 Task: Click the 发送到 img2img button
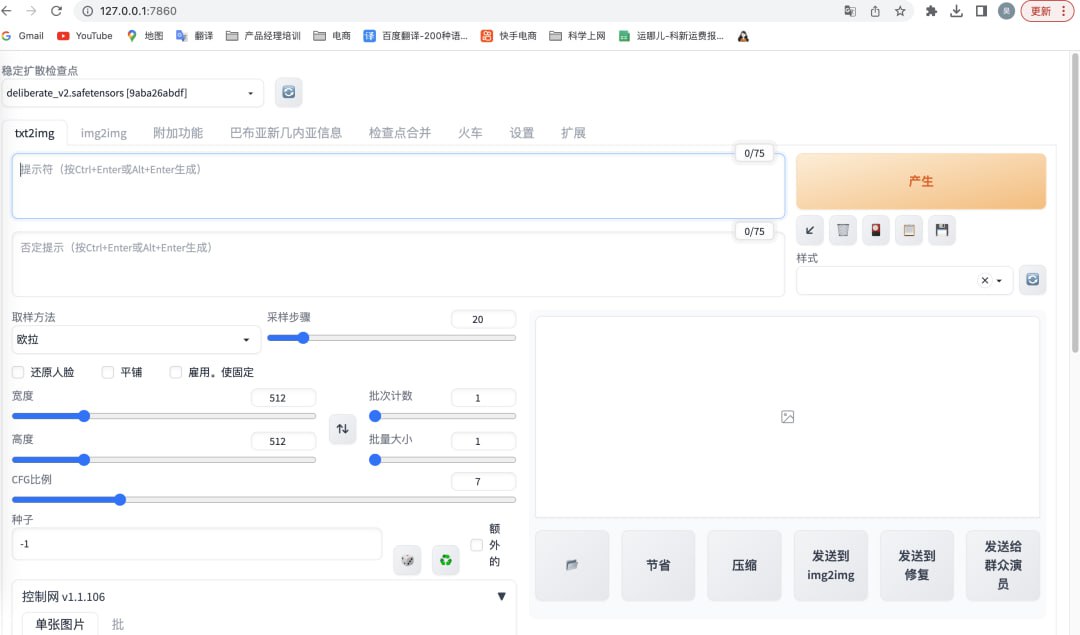(x=831, y=565)
